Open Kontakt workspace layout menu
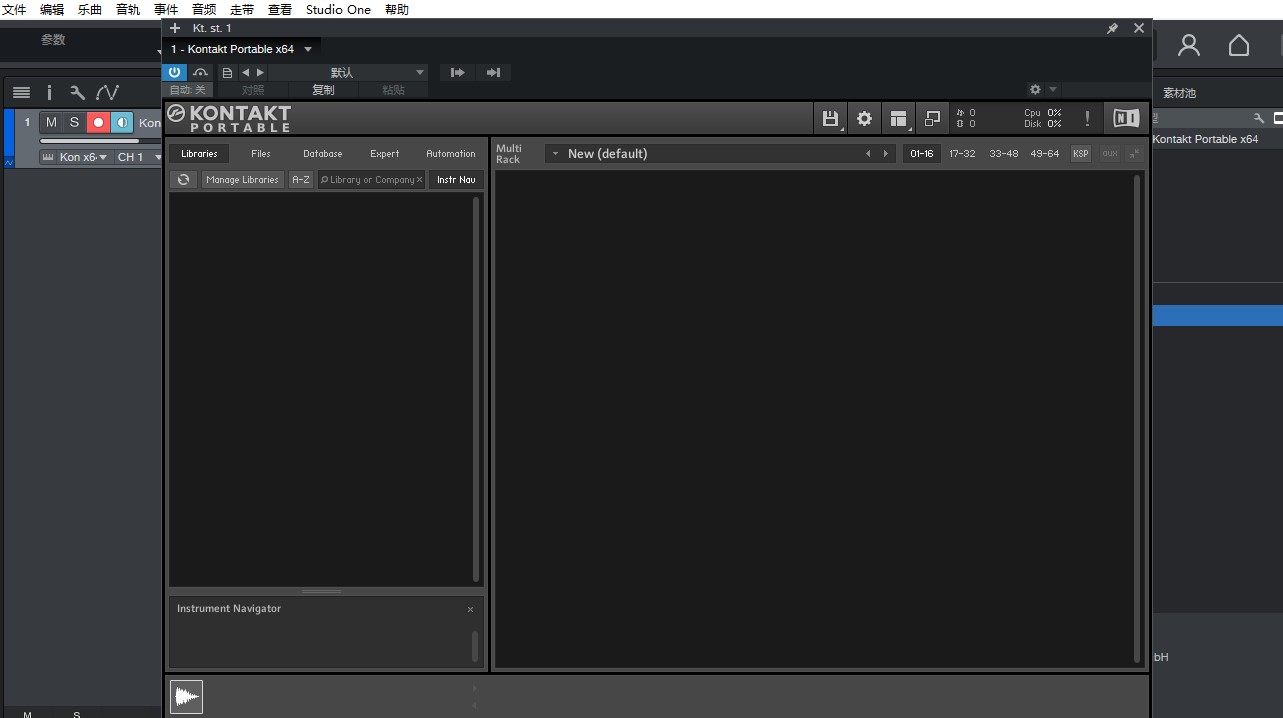Image resolution: width=1283 pixels, height=718 pixels. coord(898,118)
